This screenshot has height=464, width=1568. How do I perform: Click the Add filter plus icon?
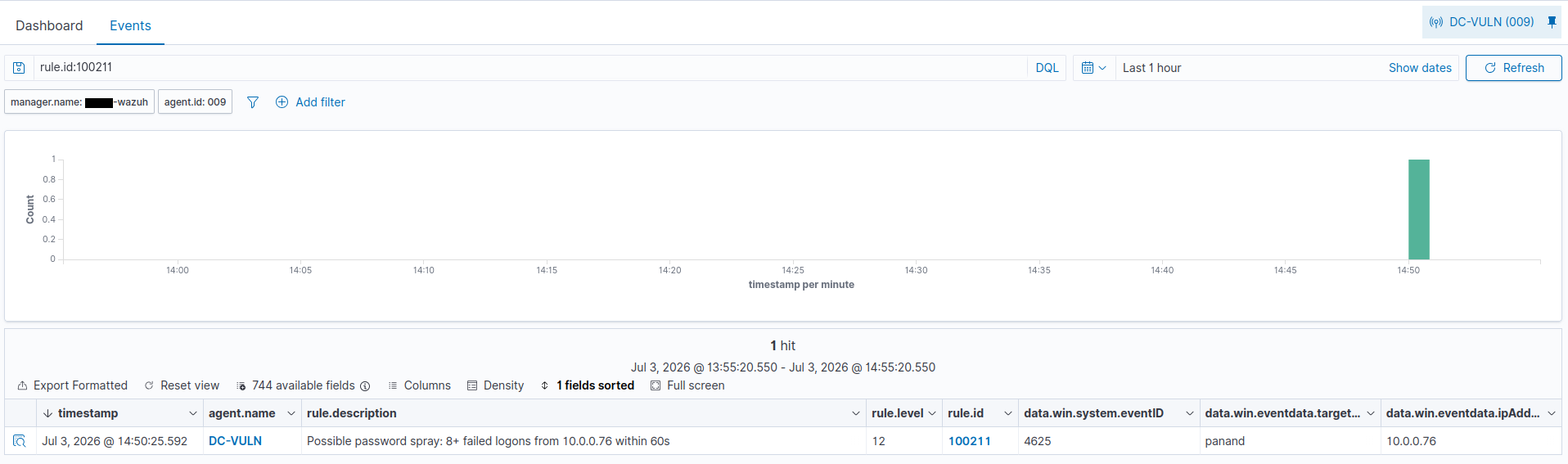pos(282,102)
